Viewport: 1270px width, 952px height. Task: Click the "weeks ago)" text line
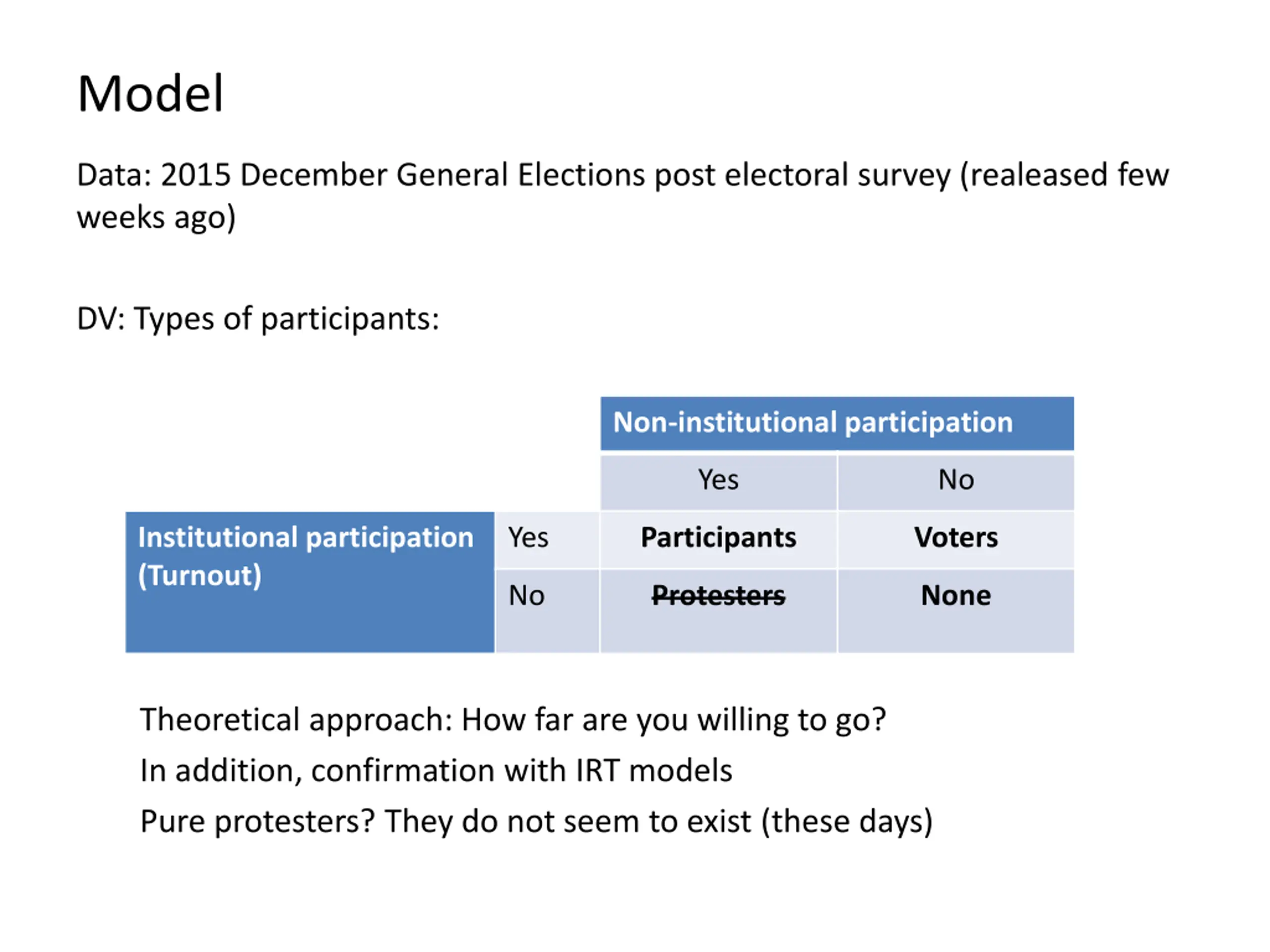coord(156,218)
